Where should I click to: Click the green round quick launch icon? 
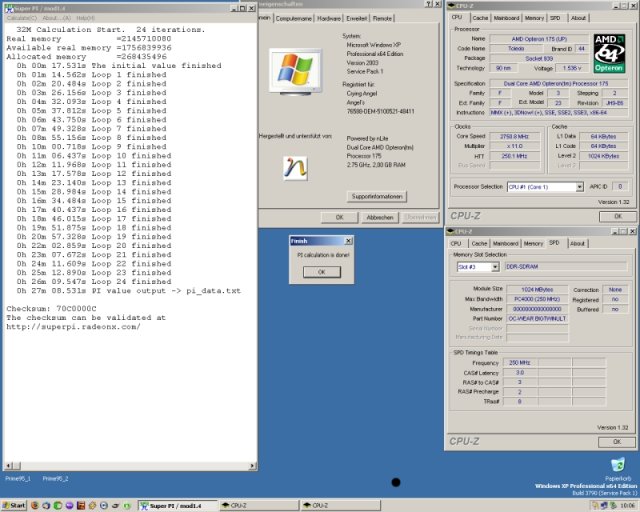click(57, 505)
